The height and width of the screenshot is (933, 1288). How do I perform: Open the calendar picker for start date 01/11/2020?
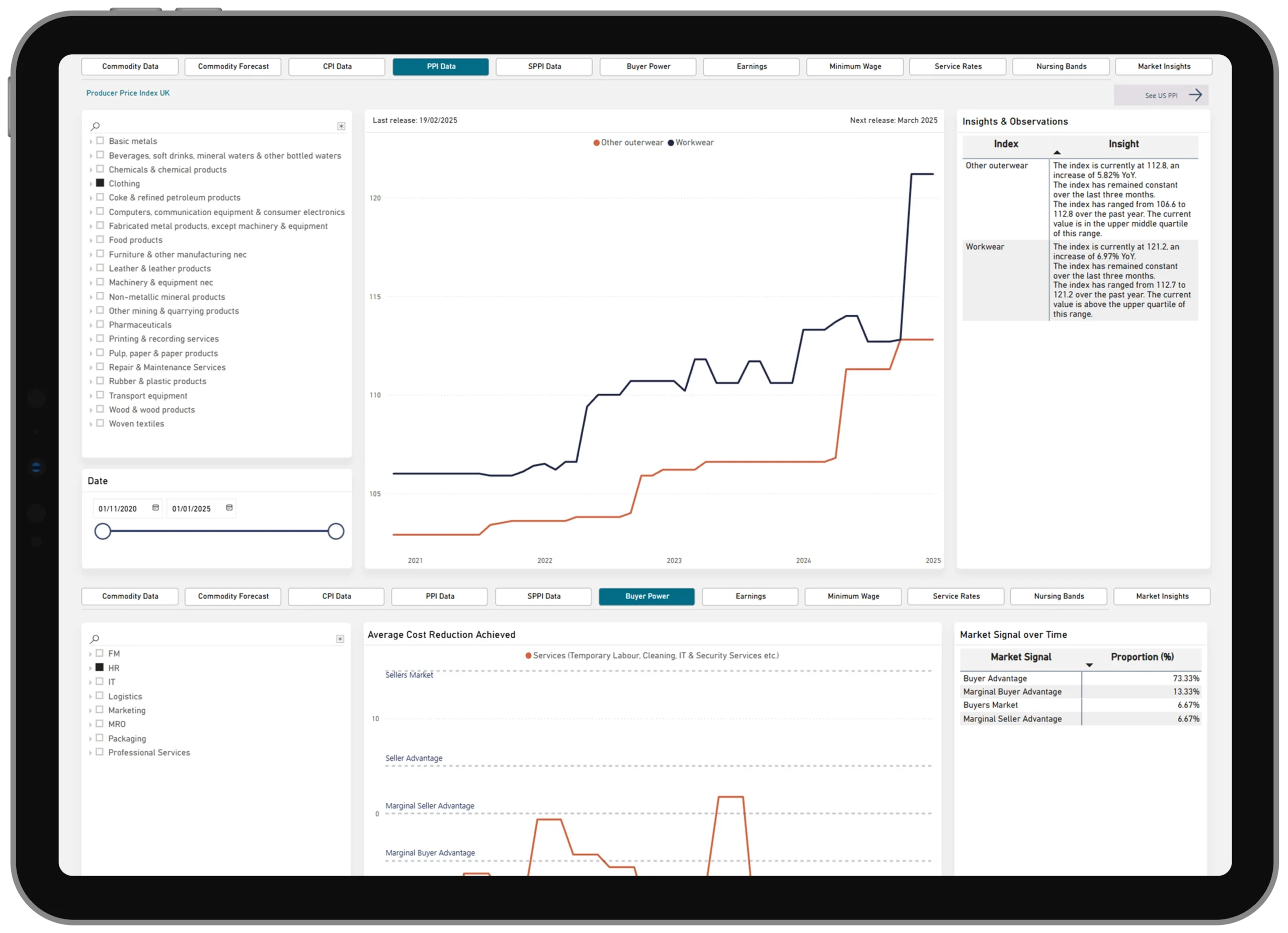coord(155,507)
